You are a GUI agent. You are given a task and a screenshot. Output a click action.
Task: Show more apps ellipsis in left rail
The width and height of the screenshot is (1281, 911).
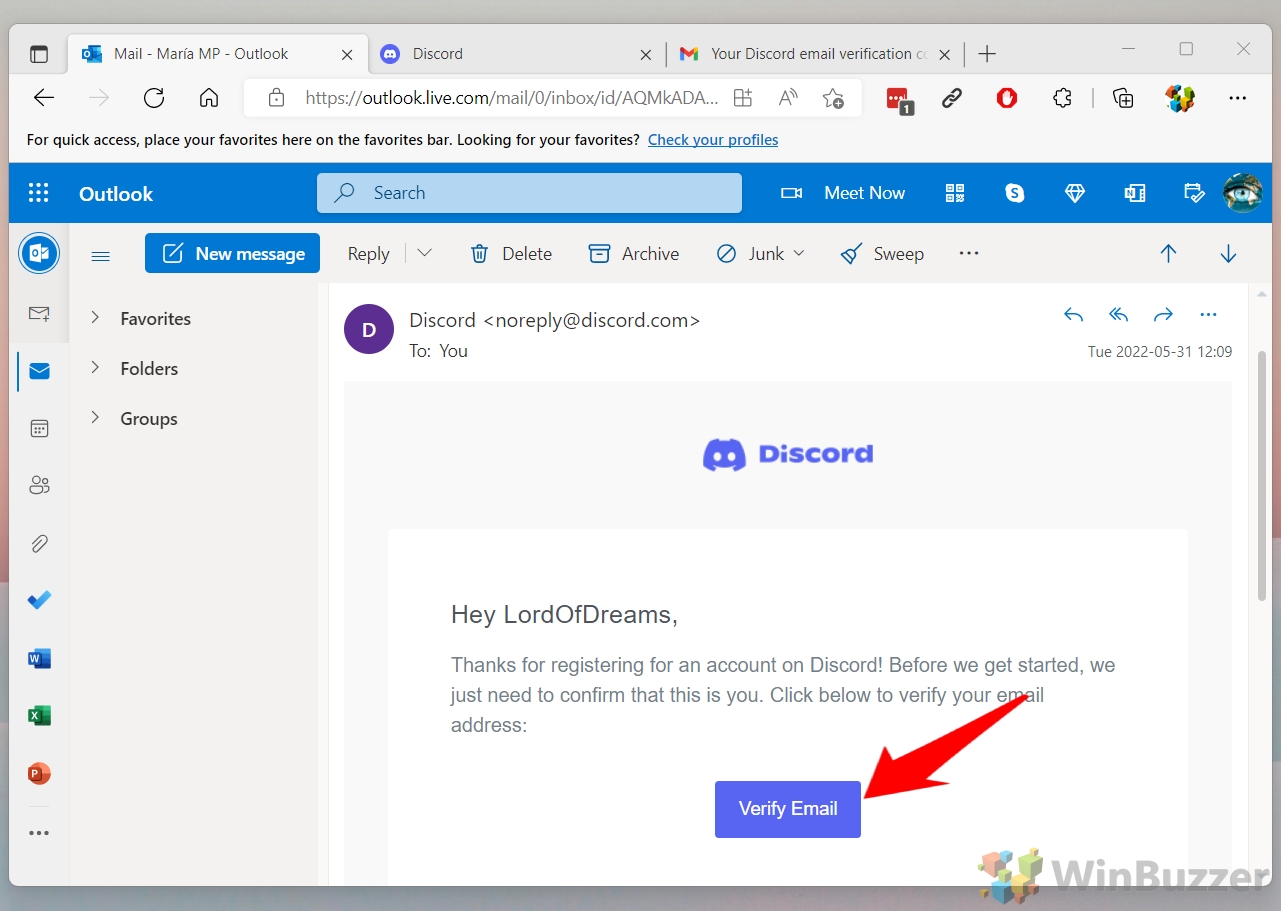[x=39, y=832]
